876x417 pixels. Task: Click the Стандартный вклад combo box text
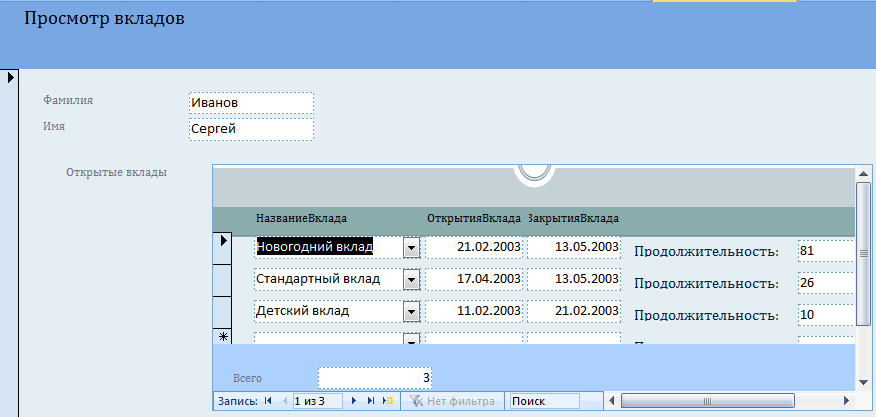tap(328, 279)
